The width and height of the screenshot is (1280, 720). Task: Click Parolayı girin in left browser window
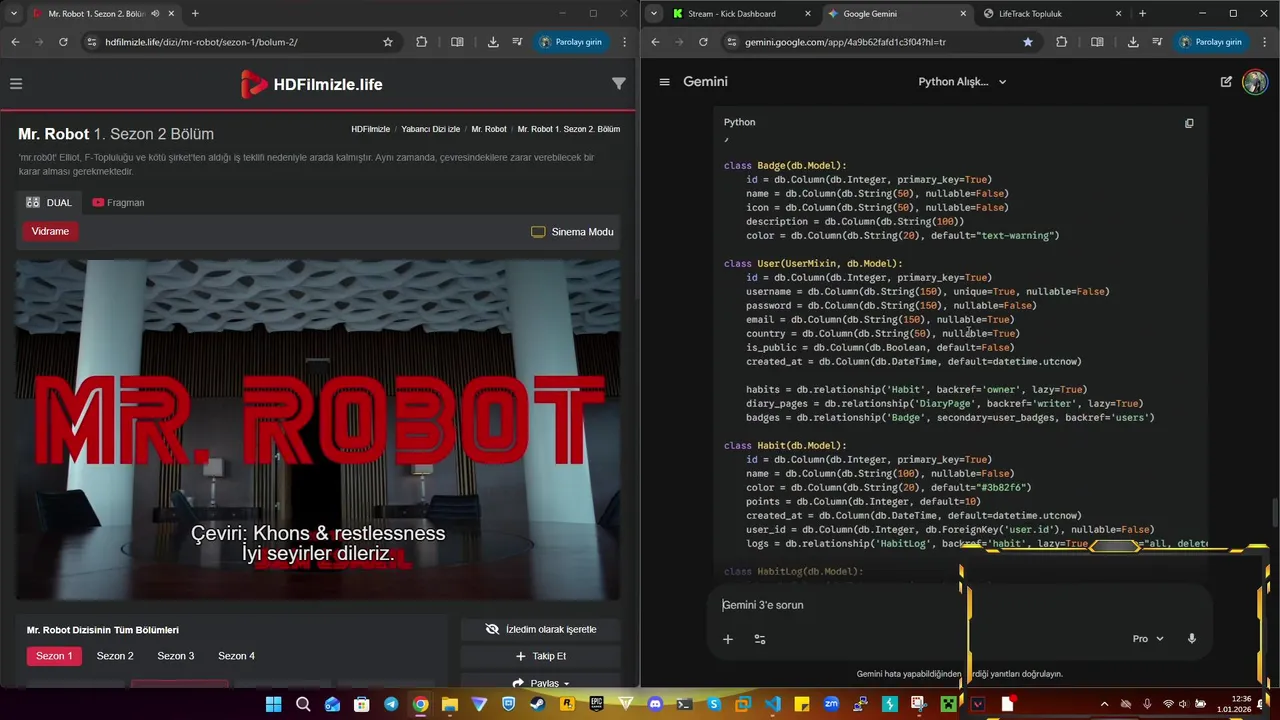[571, 42]
